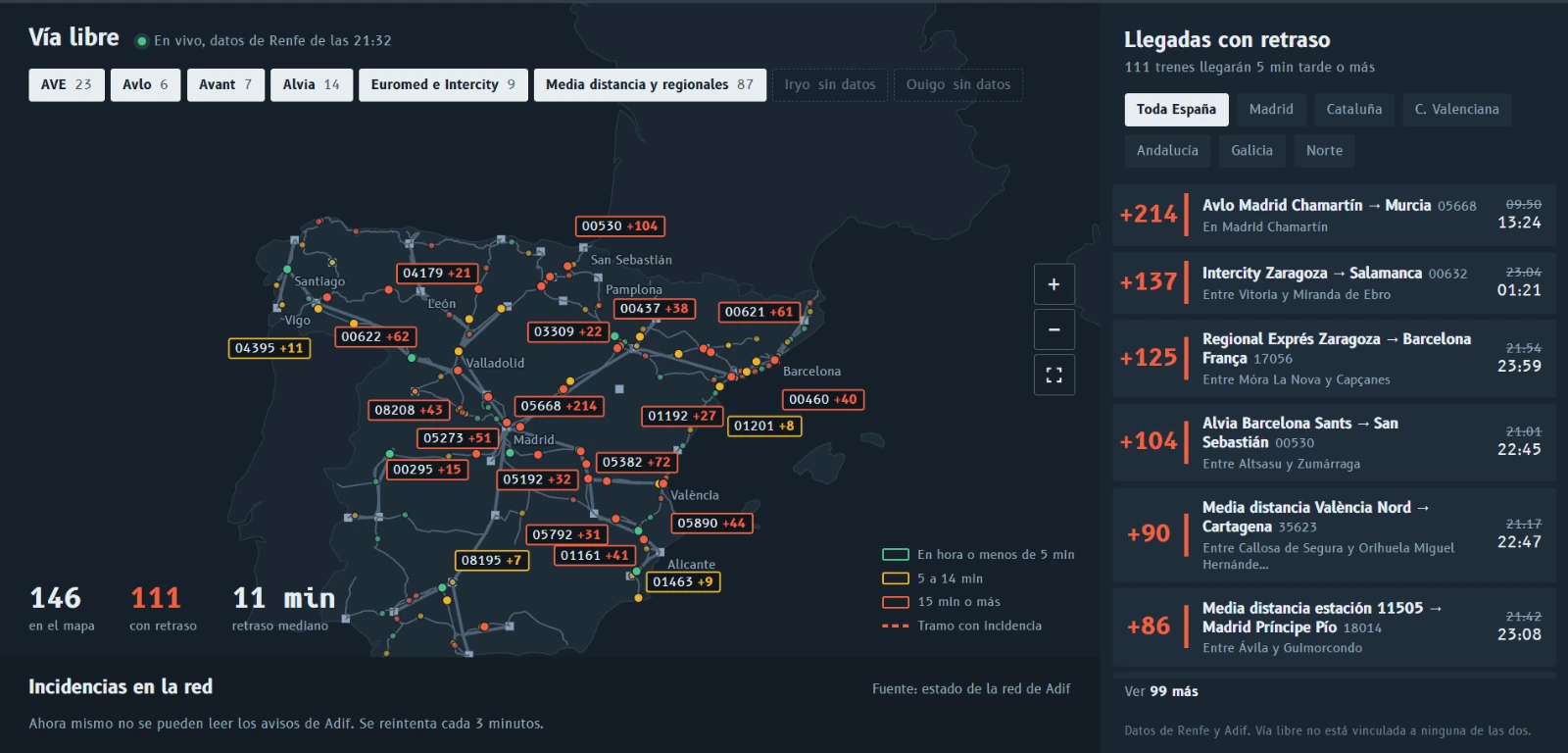Switch to the Galicia region tab
Image resolution: width=1568 pixels, height=753 pixels.
[1251, 150]
